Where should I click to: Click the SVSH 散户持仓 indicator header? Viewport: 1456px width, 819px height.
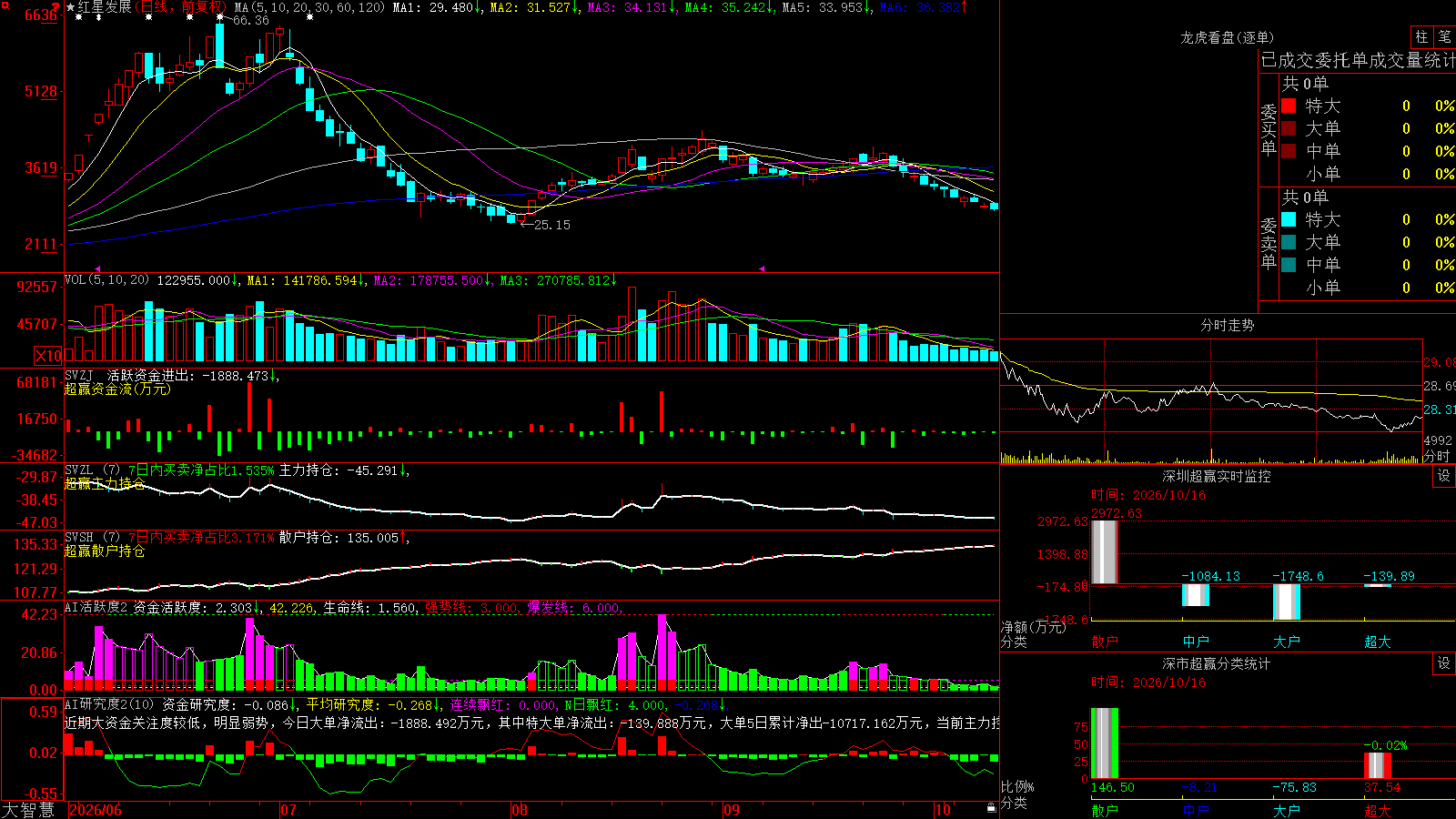(x=237, y=538)
